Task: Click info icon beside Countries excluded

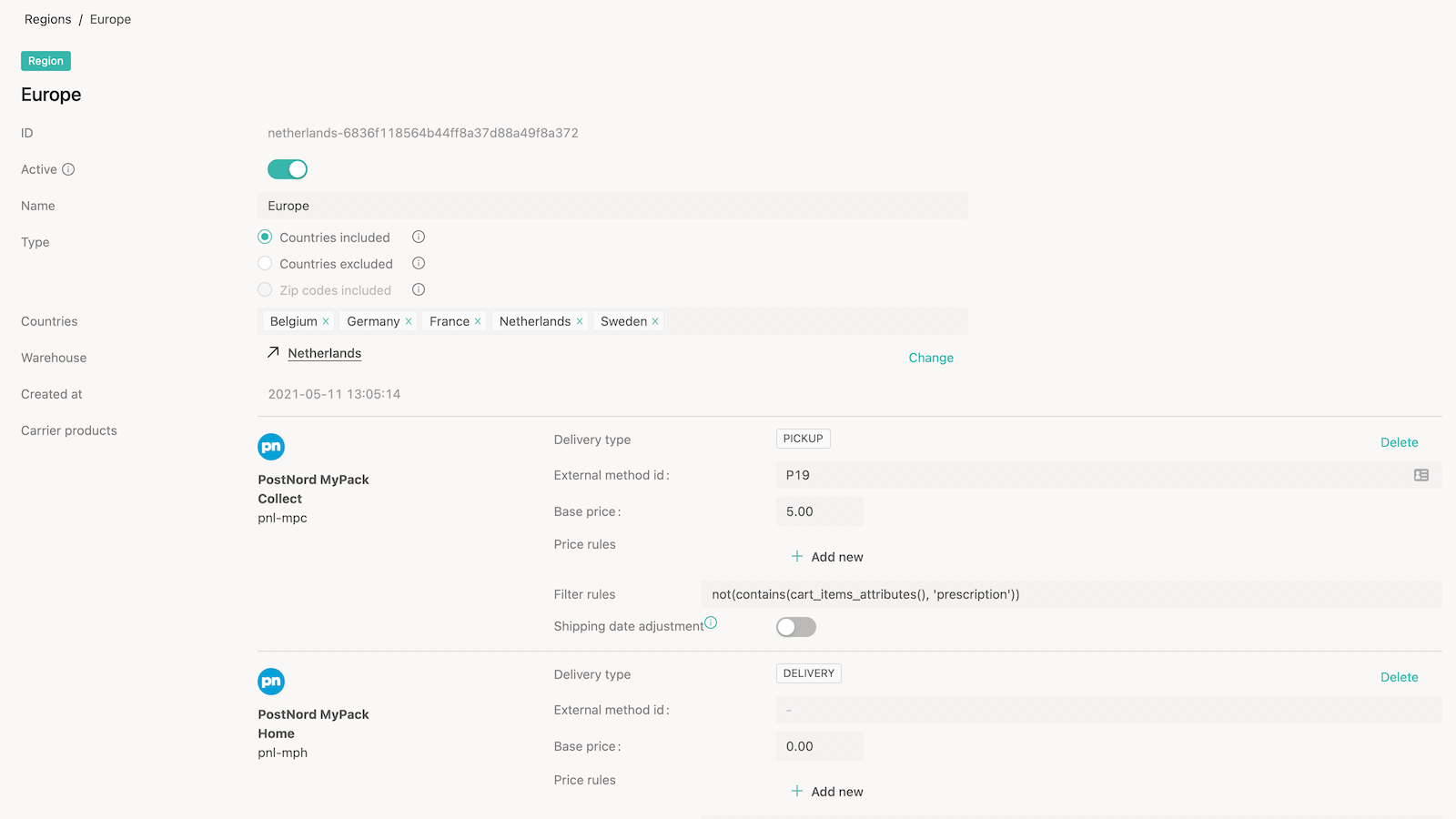Action: click(x=419, y=263)
